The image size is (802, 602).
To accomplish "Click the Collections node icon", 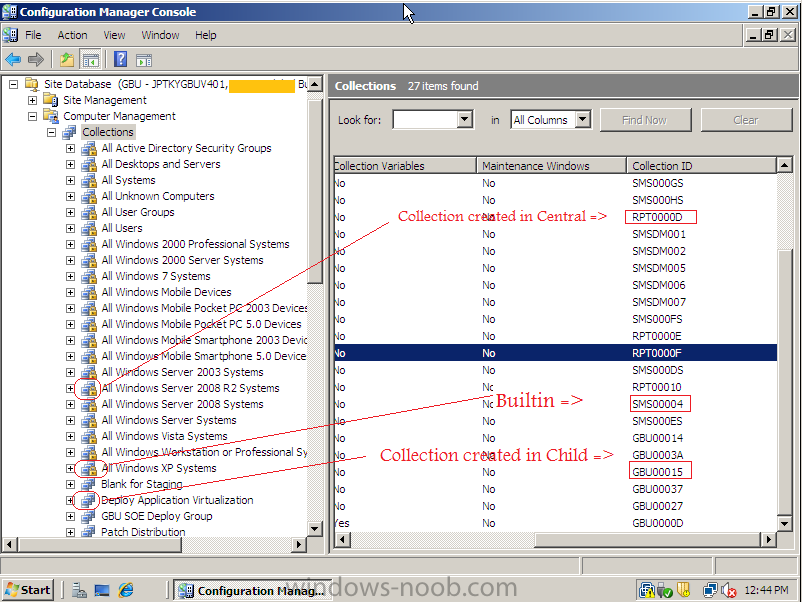I will coord(70,132).
